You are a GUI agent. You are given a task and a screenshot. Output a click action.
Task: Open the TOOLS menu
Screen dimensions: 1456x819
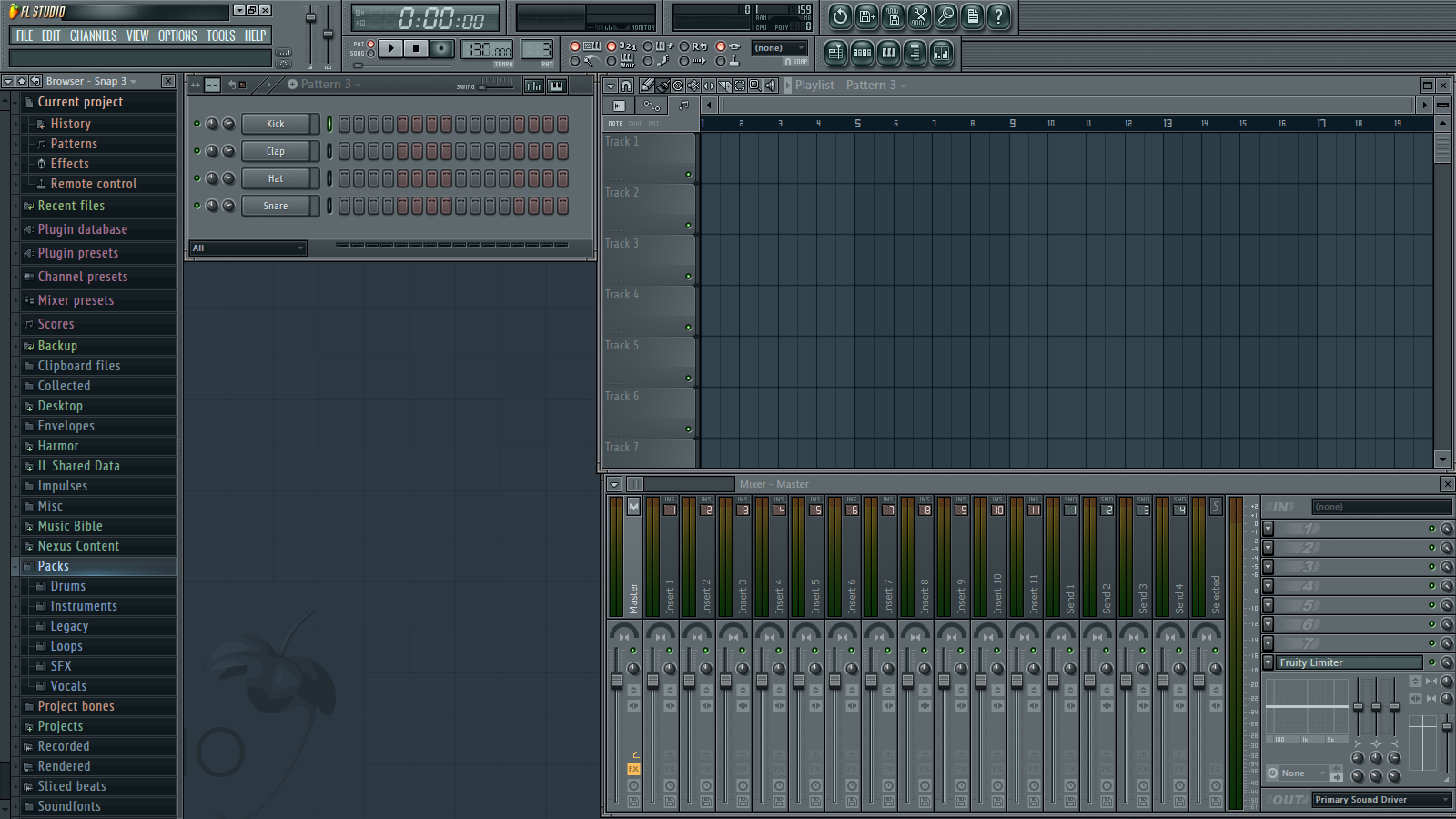(x=220, y=35)
